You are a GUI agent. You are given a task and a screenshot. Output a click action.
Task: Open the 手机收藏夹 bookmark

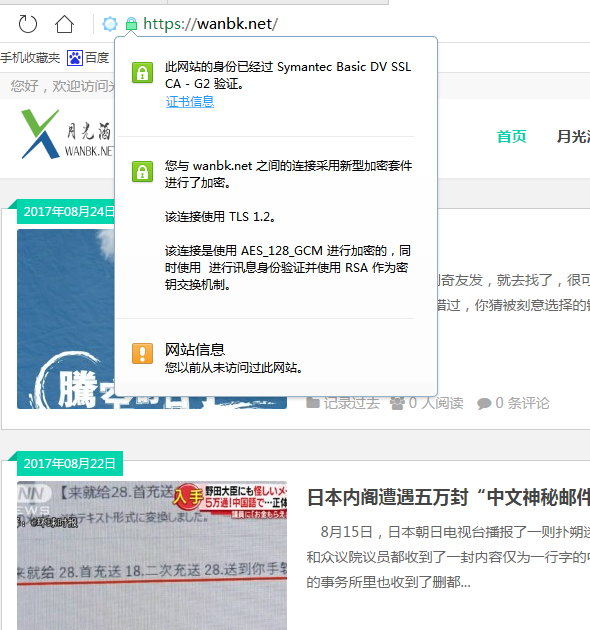[30, 58]
